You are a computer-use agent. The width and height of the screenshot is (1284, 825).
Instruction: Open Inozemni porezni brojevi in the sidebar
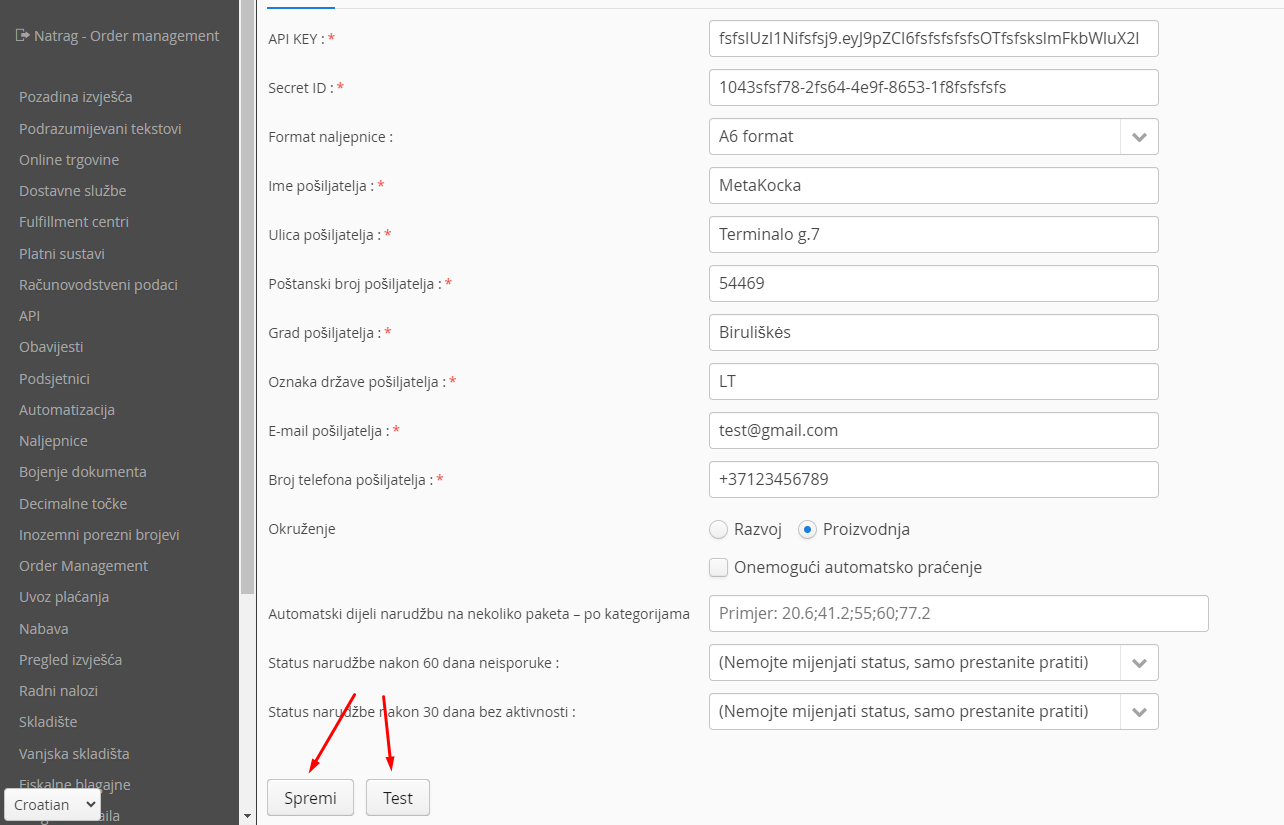pyautogui.click(x=99, y=535)
